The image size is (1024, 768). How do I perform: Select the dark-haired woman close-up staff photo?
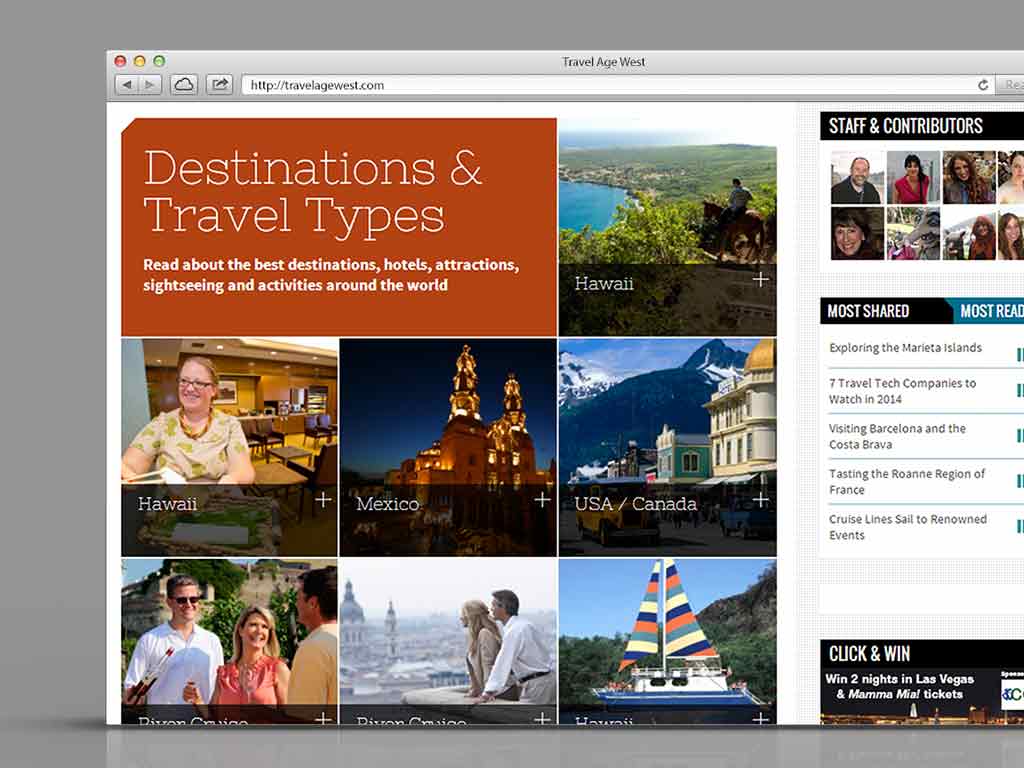(857, 234)
